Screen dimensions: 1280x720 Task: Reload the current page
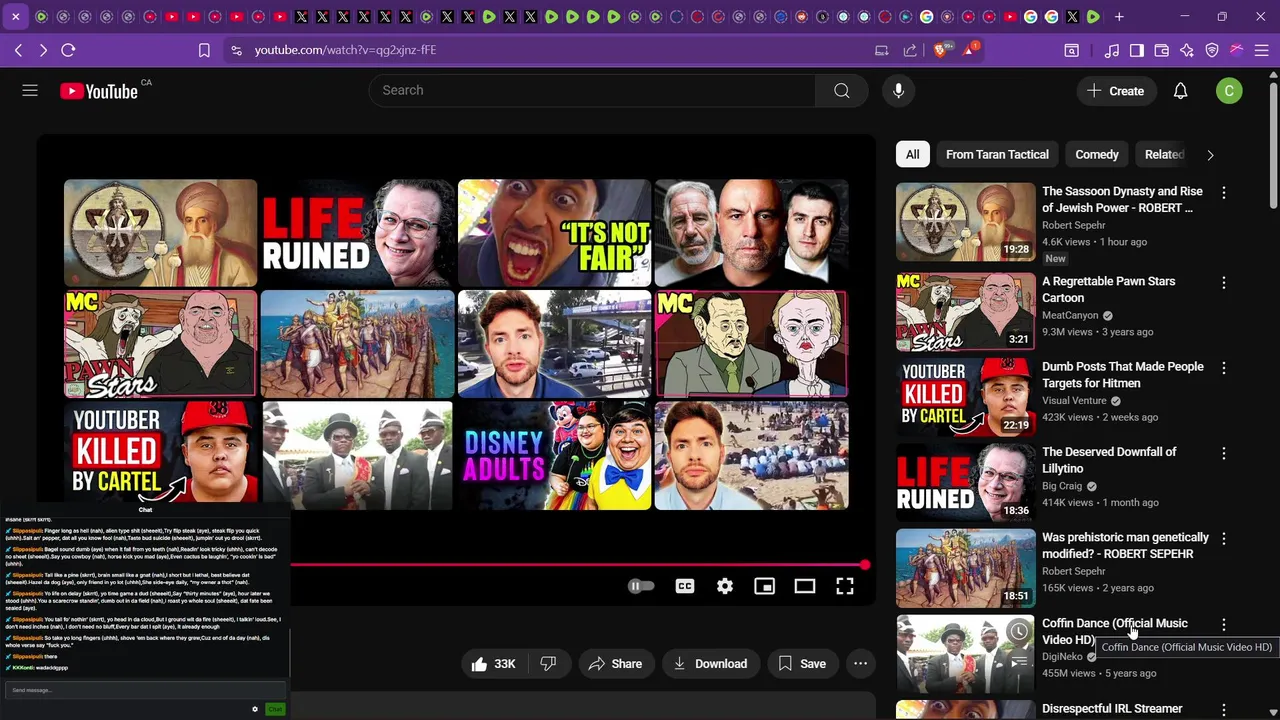[68, 50]
